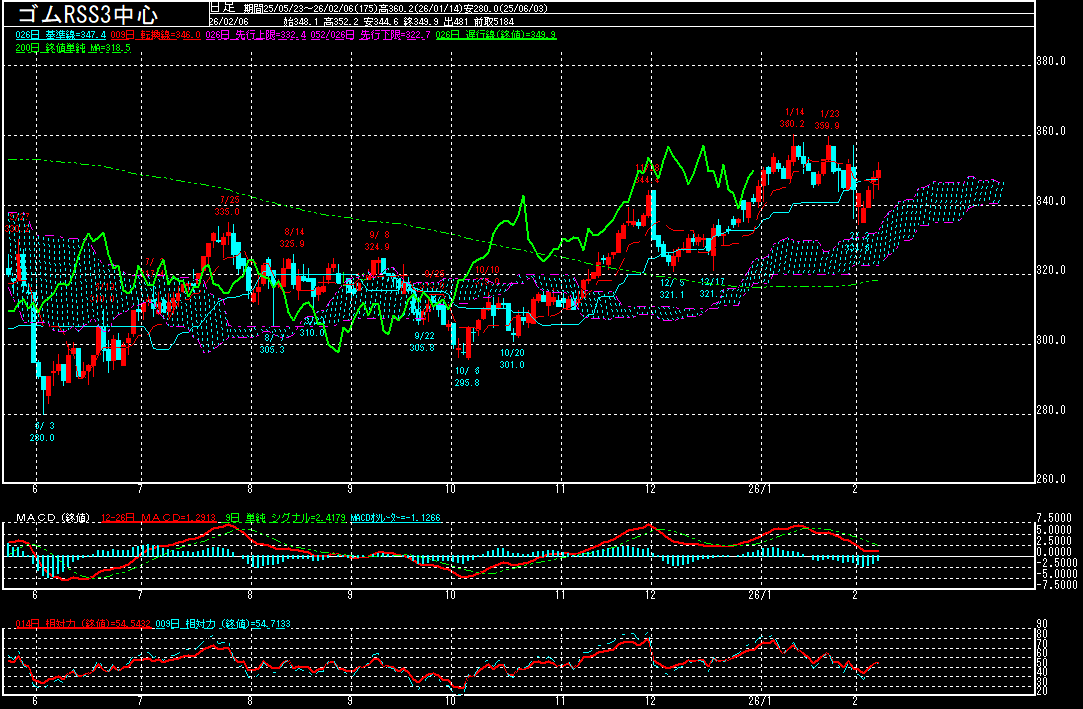Click the 9/8 high 324.9 marker
The width and height of the screenshot is (1083, 709).
pos(377,240)
